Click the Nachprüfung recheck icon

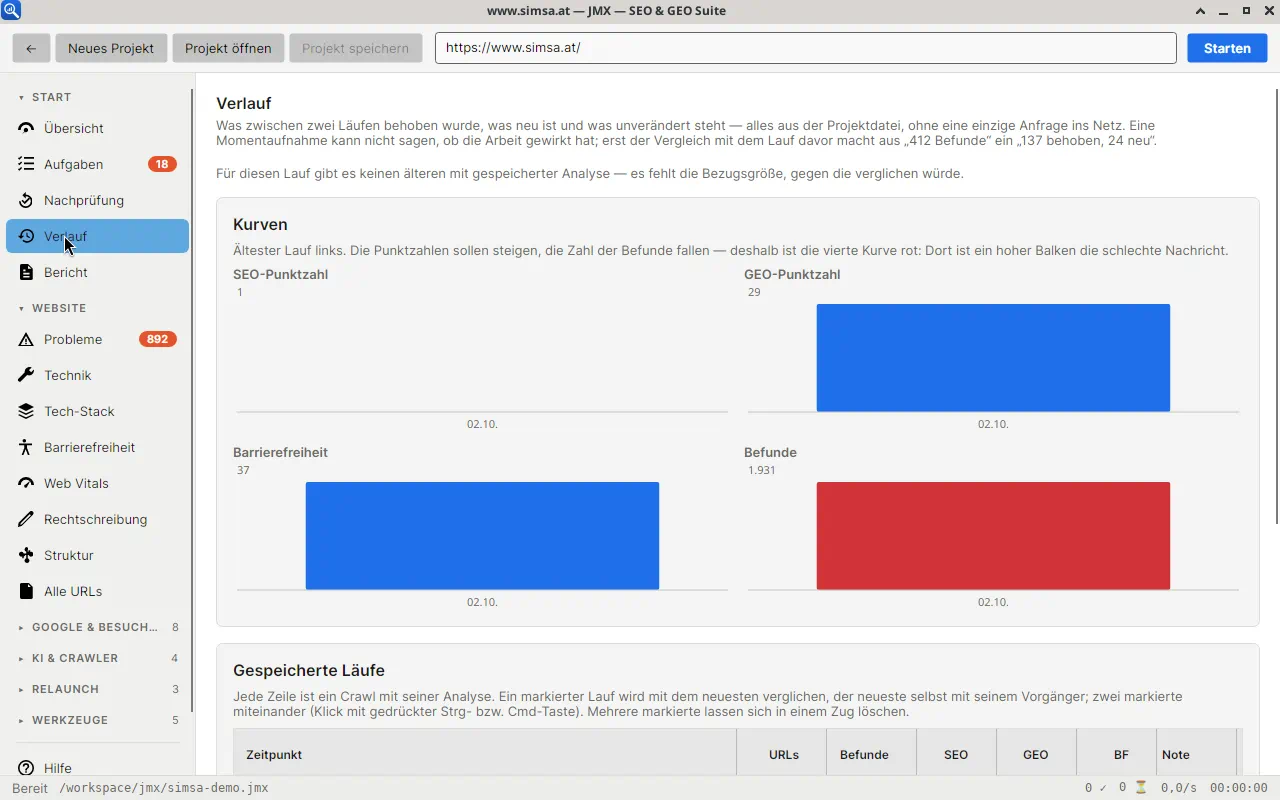point(26,200)
